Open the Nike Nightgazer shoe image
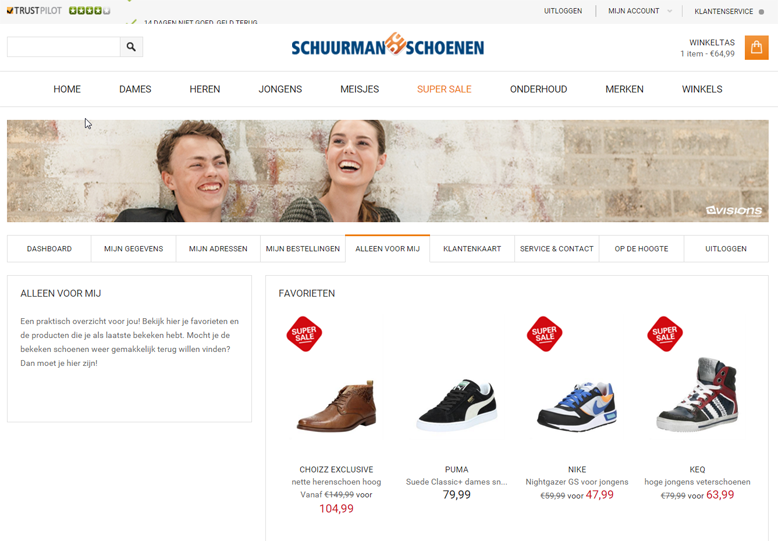The height and width of the screenshot is (541, 778). pyautogui.click(x=577, y=406)
